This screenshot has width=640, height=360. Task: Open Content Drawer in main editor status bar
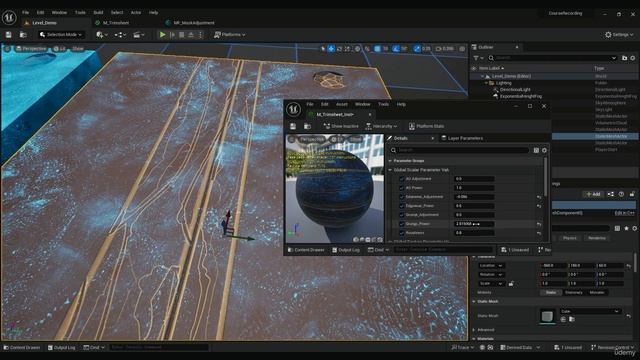[22, 348]
